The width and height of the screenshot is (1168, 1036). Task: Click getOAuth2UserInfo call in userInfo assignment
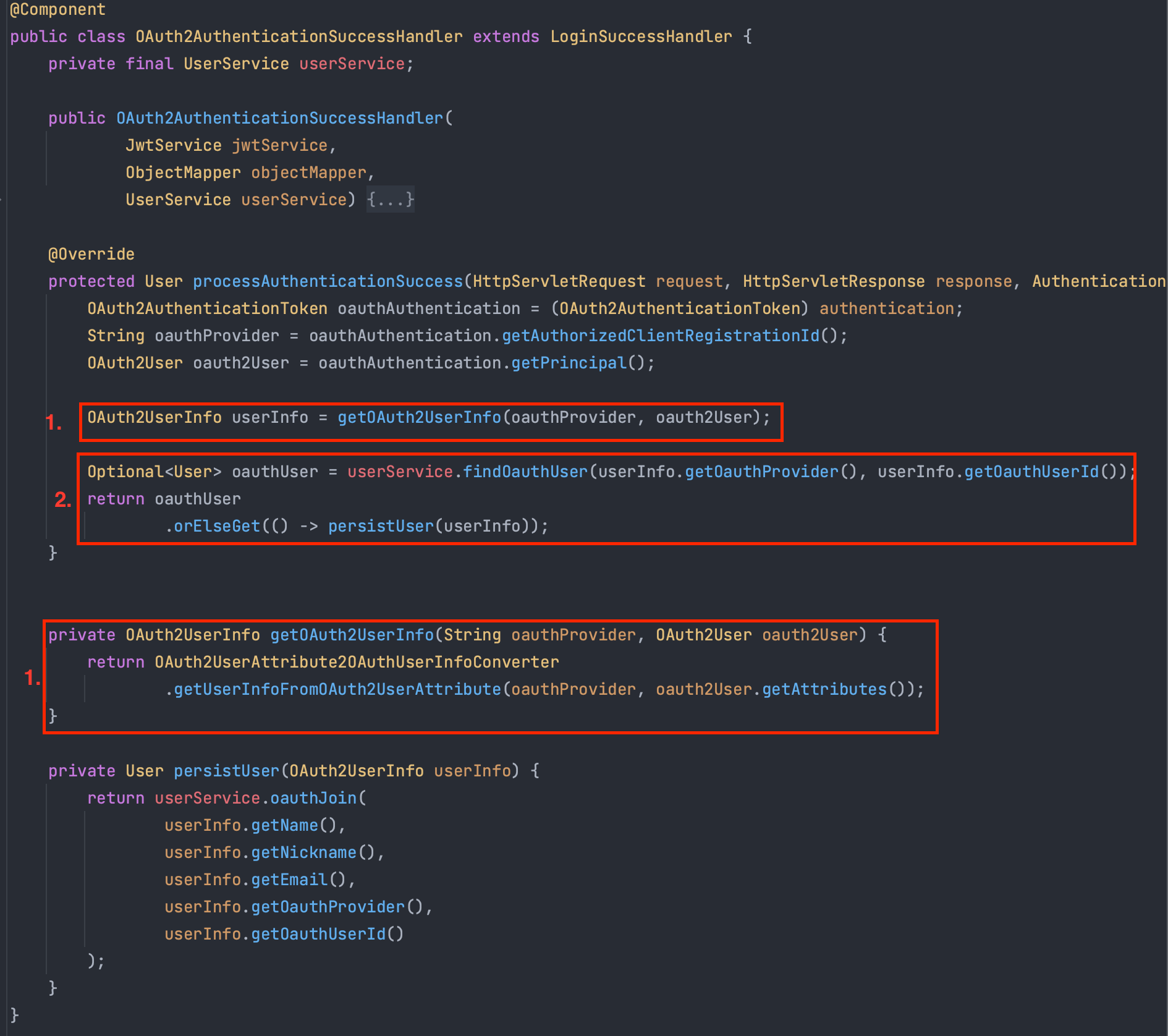[420, 417]
